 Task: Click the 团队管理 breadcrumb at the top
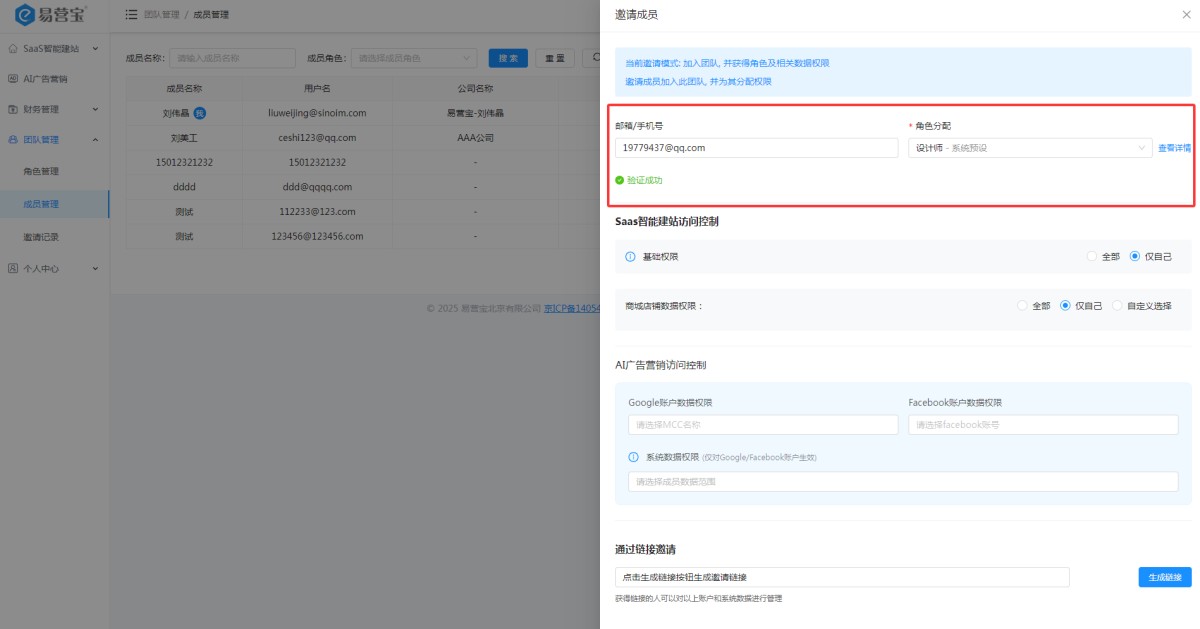[161, 15]
